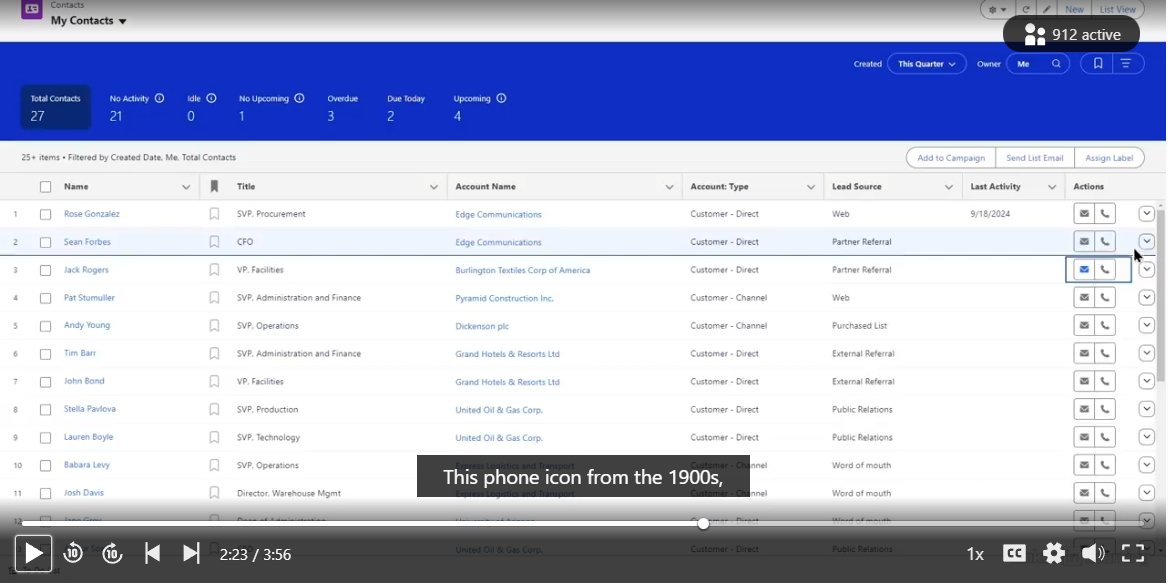The width and height of the screenshot is (1168, 585).
Task: Click email icon for Pat Stumuller
Action: pos(1084,297)
